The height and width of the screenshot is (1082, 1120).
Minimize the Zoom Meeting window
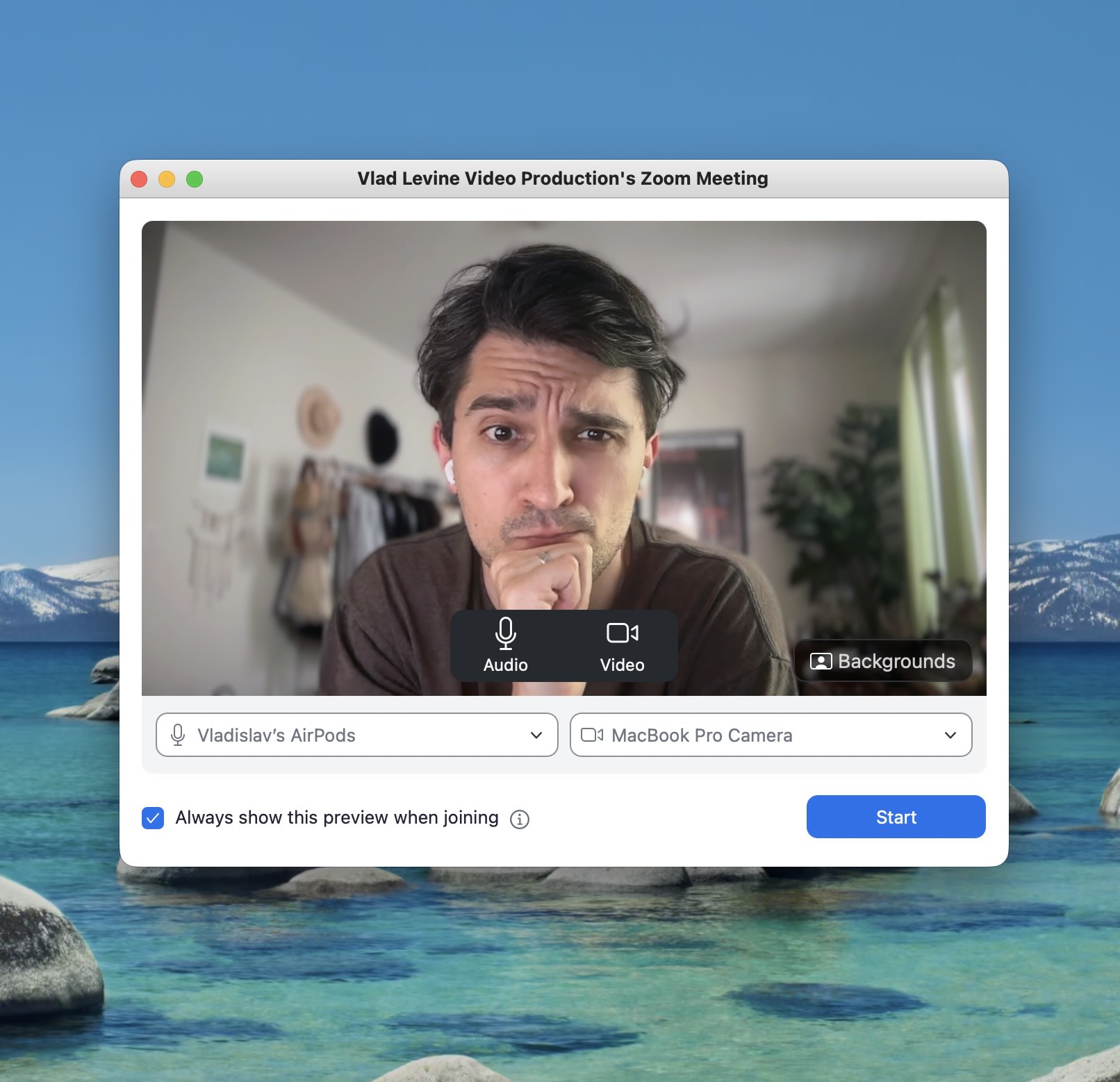167,179
